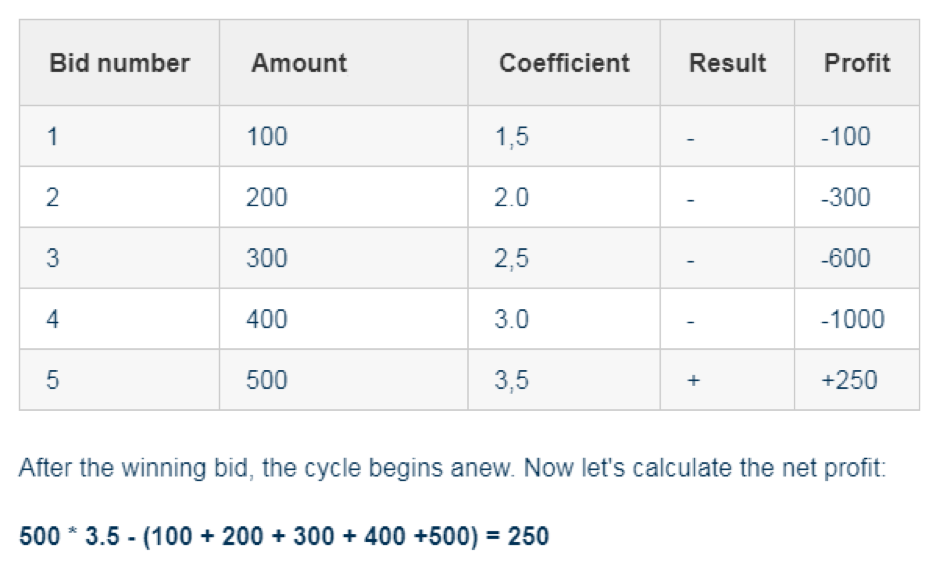The image size is (935, 566).
Task: Select the amount cell showing 300
Action: (343, 258)
